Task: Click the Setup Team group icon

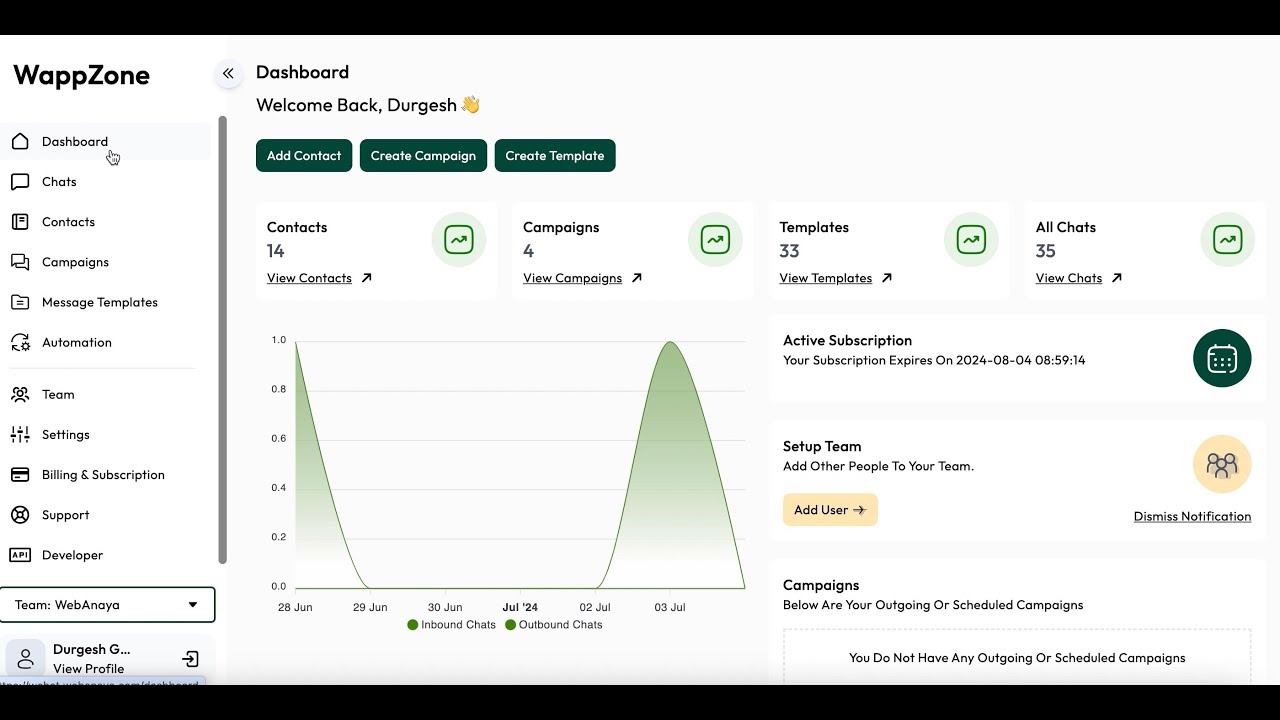Action: click(1222, 464)
